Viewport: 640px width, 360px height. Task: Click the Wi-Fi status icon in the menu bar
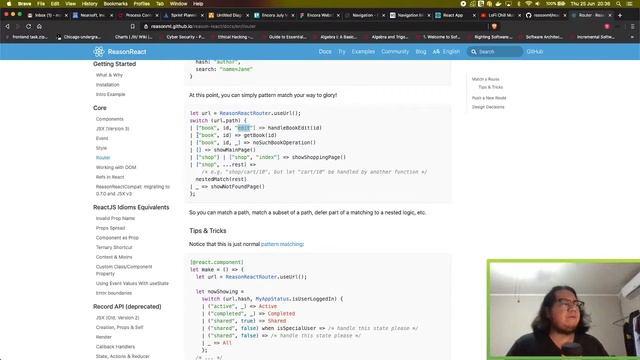[529, 4]
